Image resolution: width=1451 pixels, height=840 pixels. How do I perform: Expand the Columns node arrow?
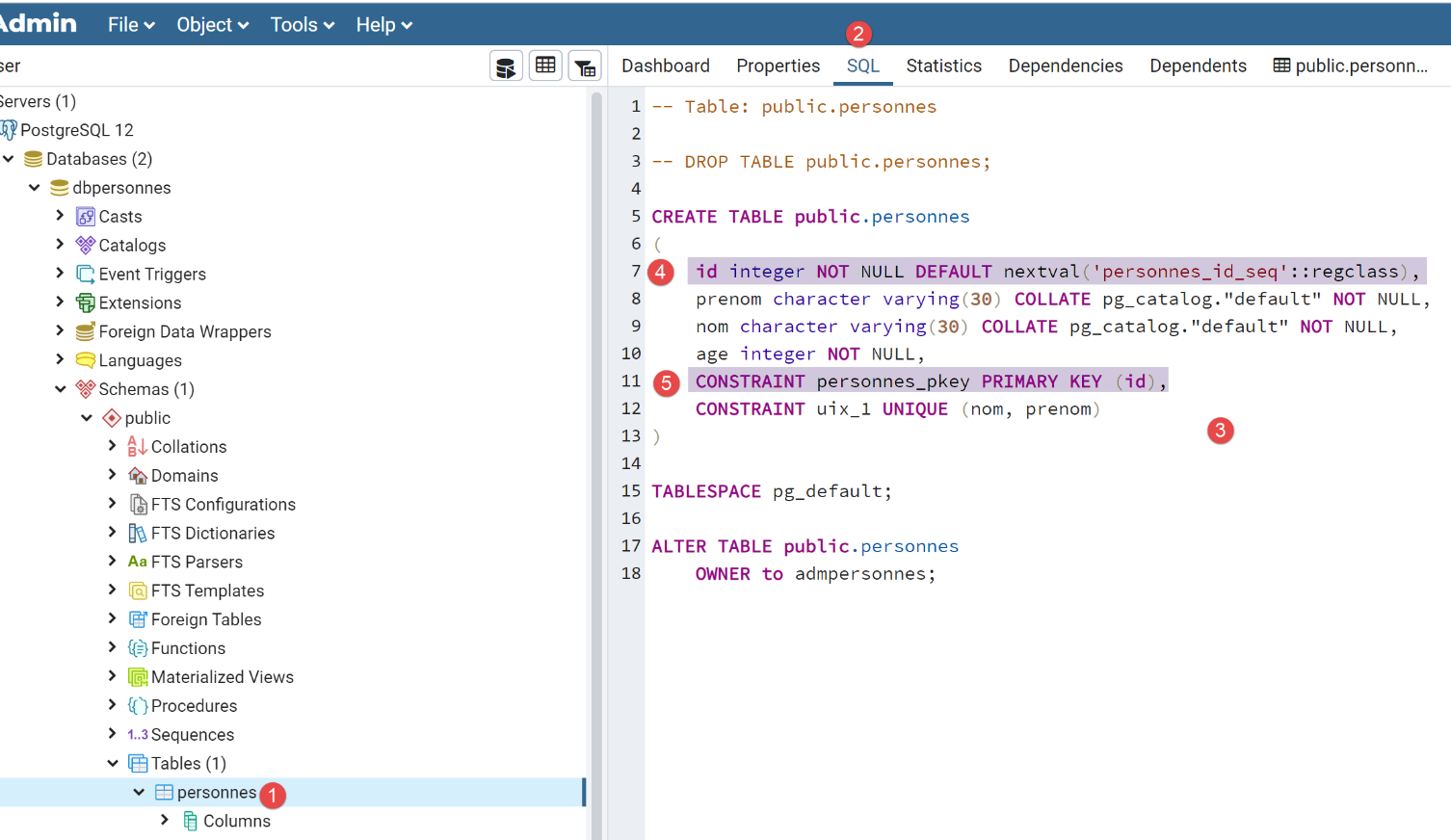point(165,821)
